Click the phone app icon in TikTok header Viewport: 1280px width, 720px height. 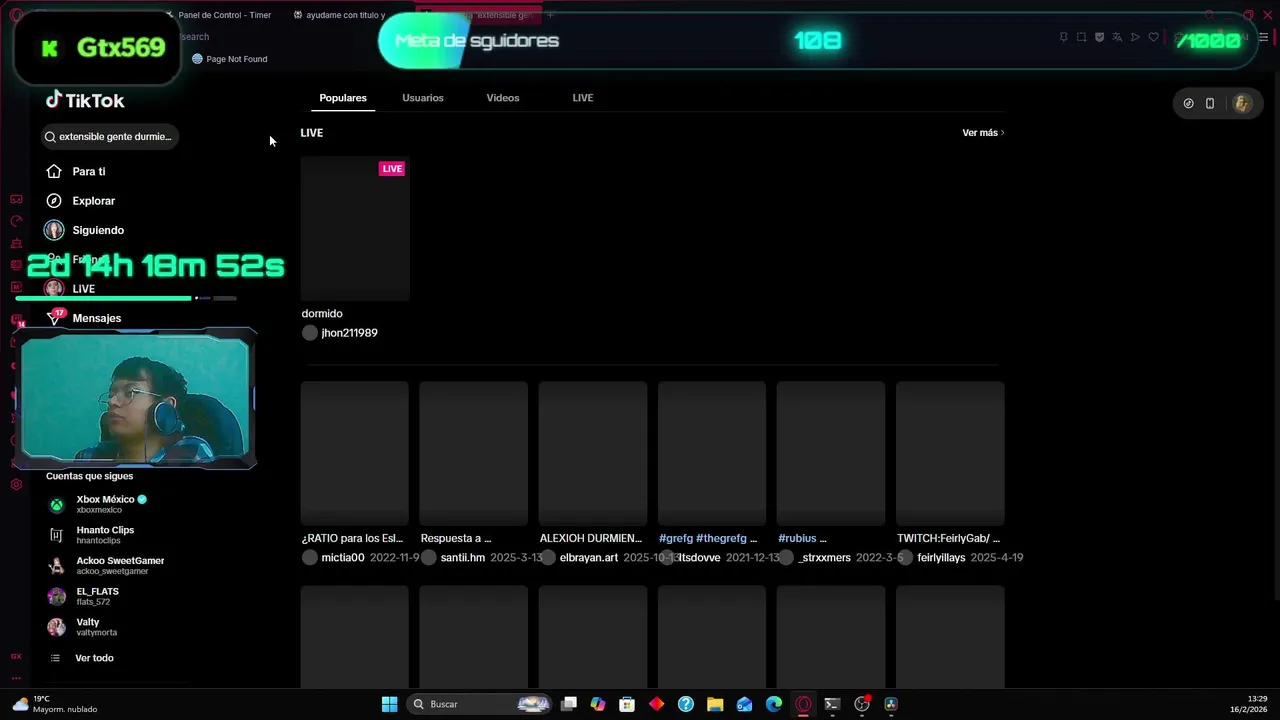click(1210, 103)
